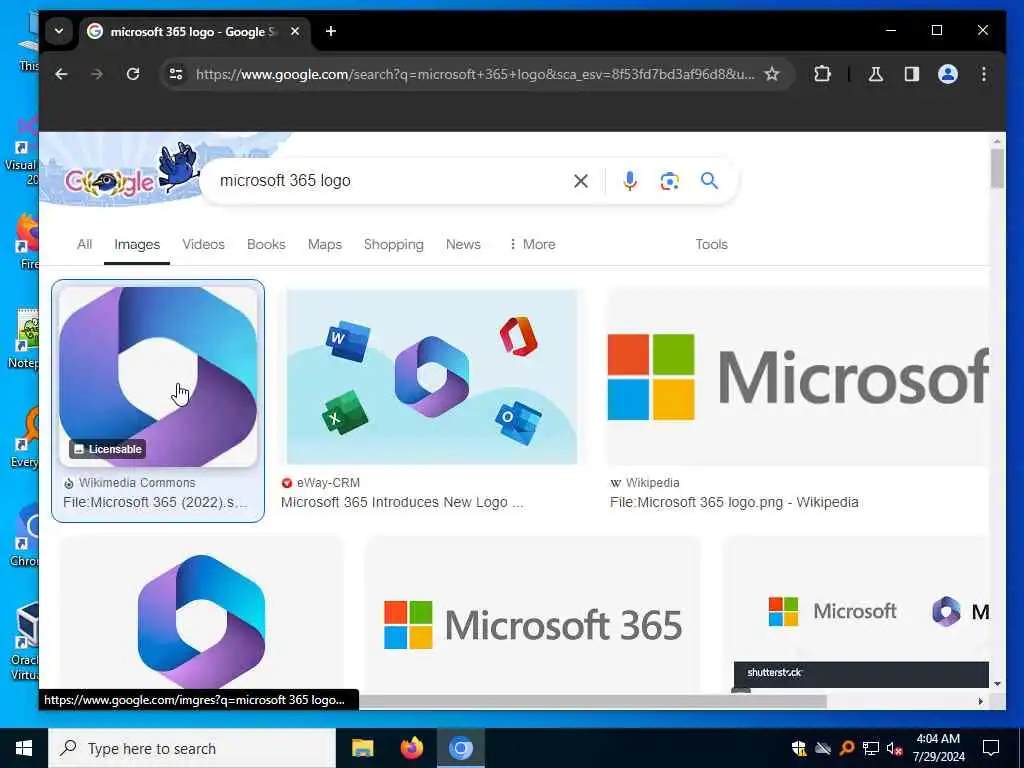Open the Books tab
1024x768 pixels.
pyautogui.click(x=266, y=244)
